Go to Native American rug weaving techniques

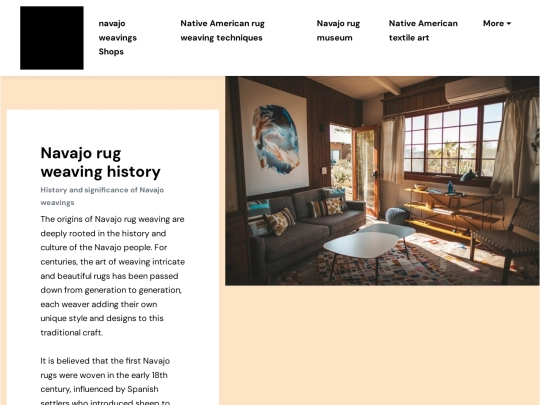click(x=222, y=30)
